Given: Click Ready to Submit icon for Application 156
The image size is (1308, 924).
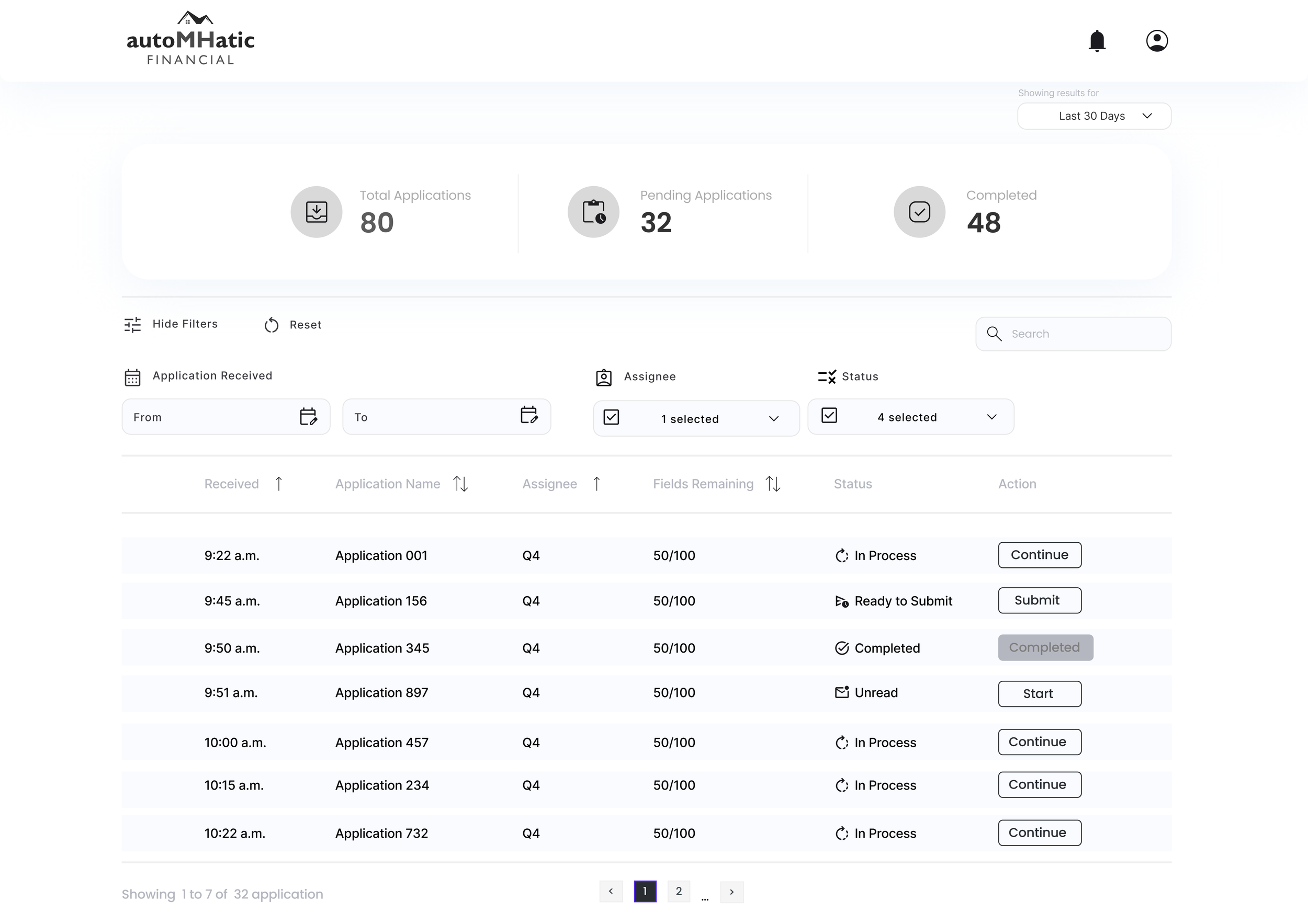Looking at the screenshot, I should click(841, 601).
